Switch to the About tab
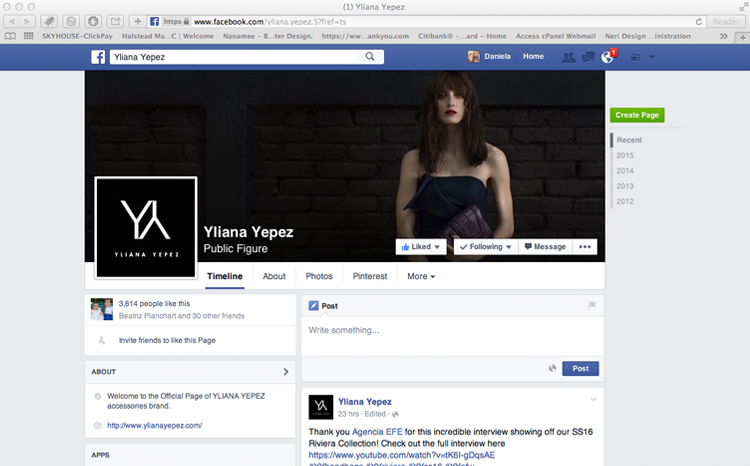Screen dimensions: 750x466 point(274,277)
